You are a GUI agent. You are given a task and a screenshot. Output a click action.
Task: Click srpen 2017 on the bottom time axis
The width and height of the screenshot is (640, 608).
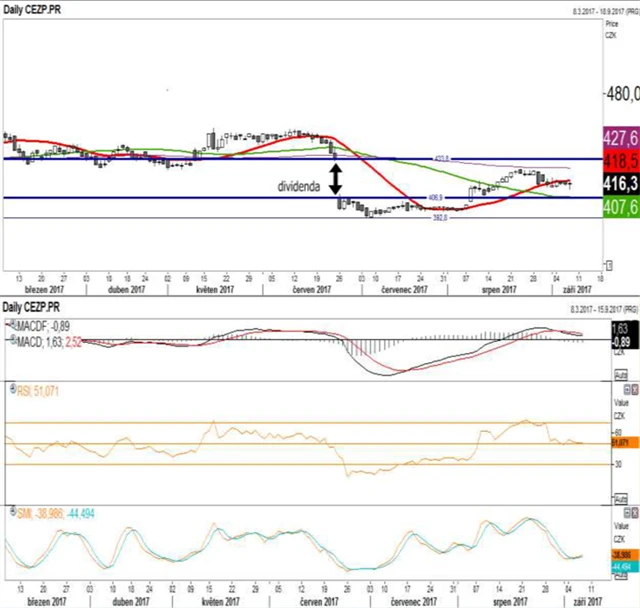(508, 600)
